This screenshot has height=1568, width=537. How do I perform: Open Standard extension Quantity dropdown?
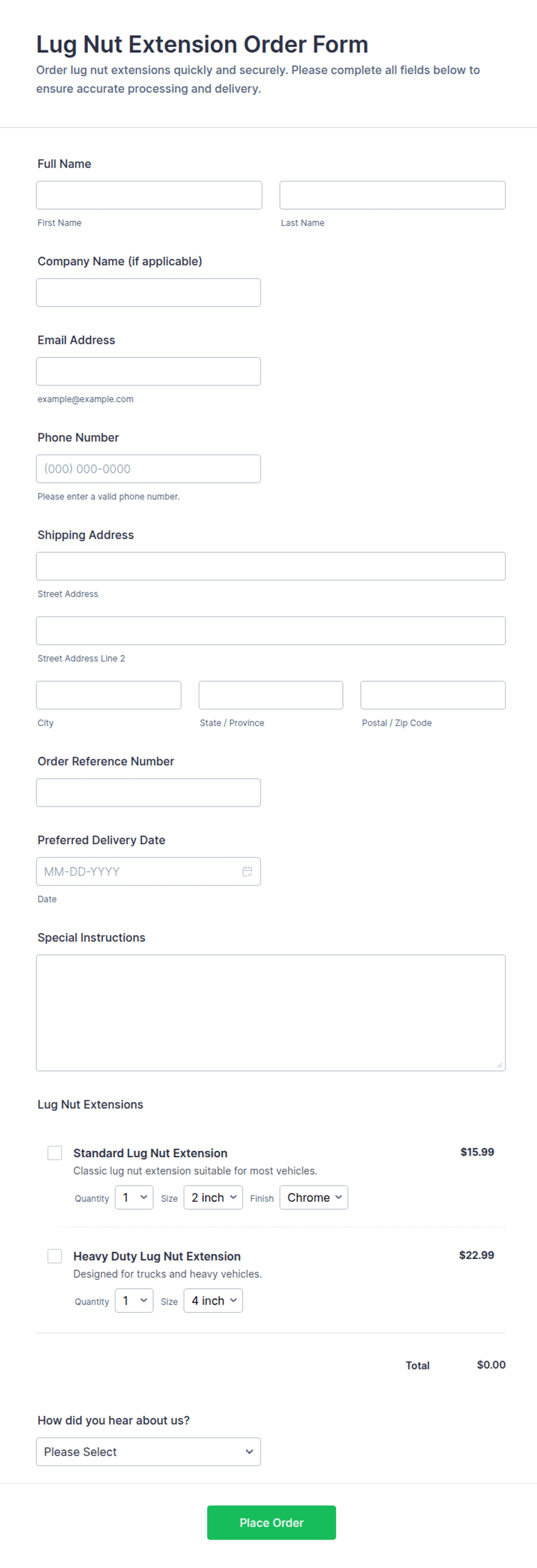click(134, 1197)
